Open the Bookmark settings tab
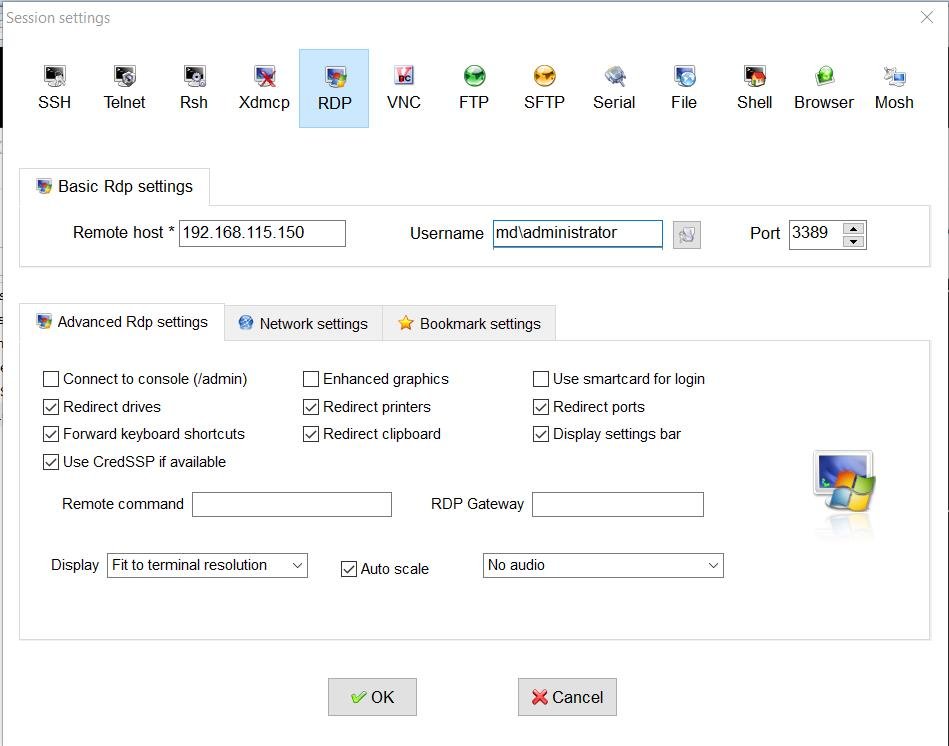 pyautogui.click(x=469, y=324)
